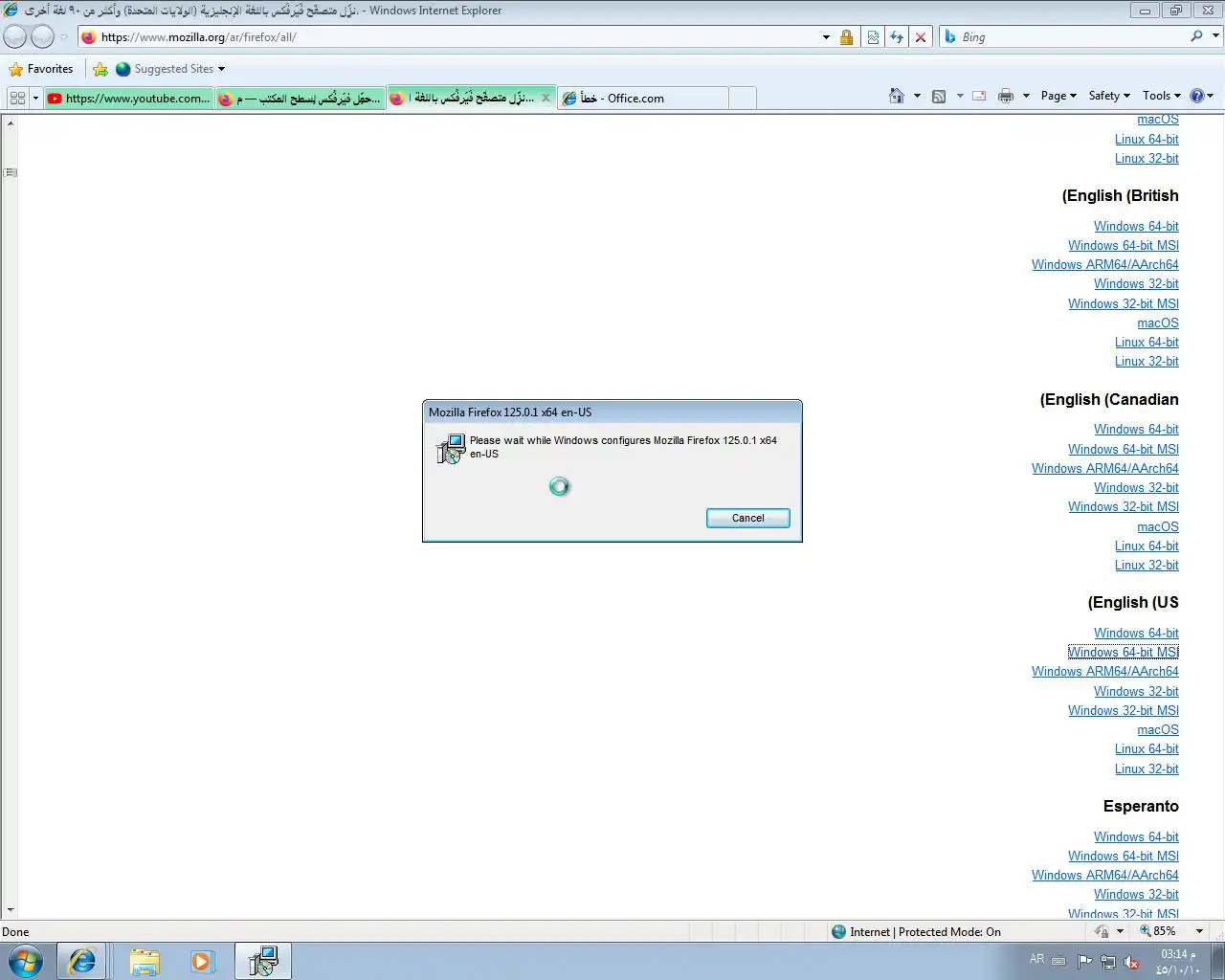Screen dimensions: 1225x980
Task: Click the privacy icon in status bar
Action: [x=1102, y=931]
